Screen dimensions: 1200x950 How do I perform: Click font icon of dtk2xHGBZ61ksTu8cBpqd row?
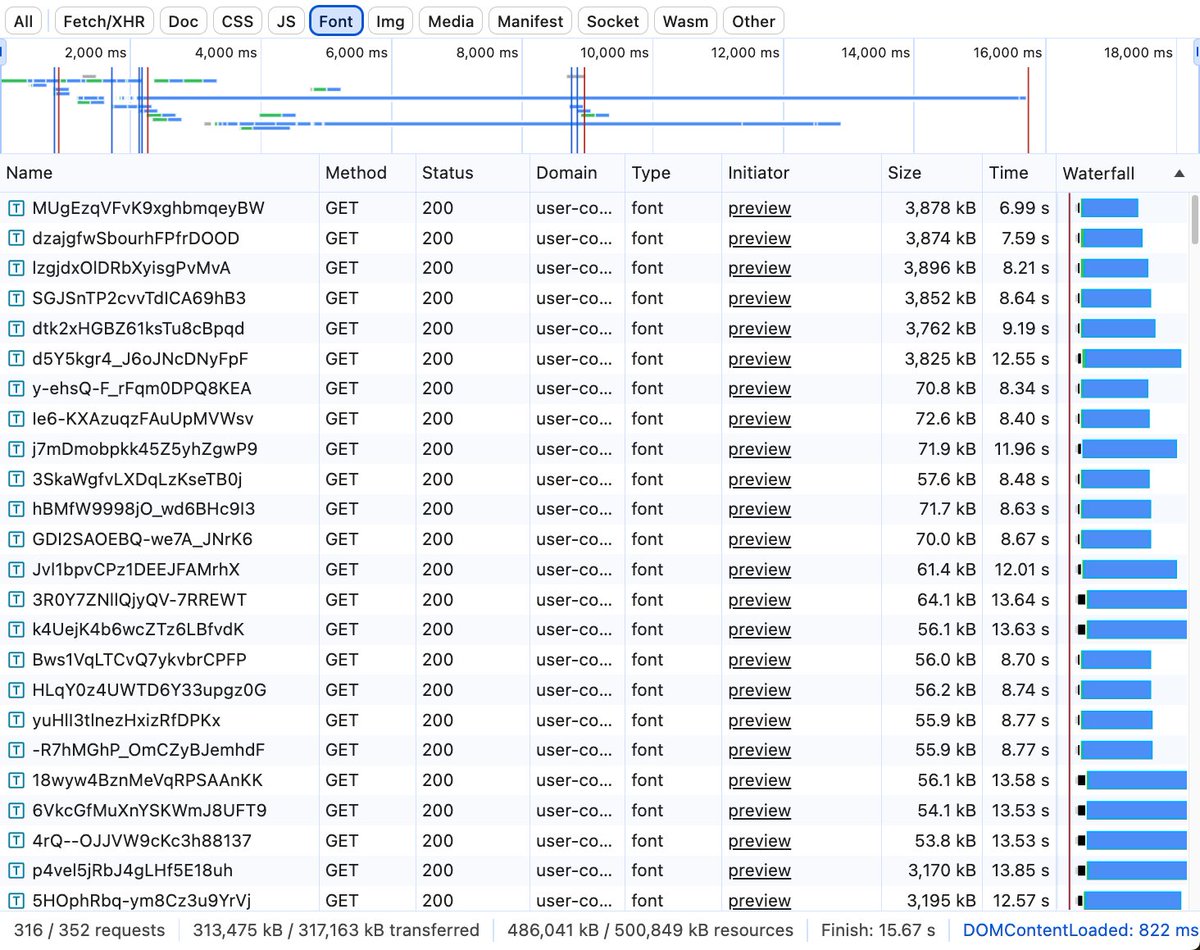click(x=16, y=328)
